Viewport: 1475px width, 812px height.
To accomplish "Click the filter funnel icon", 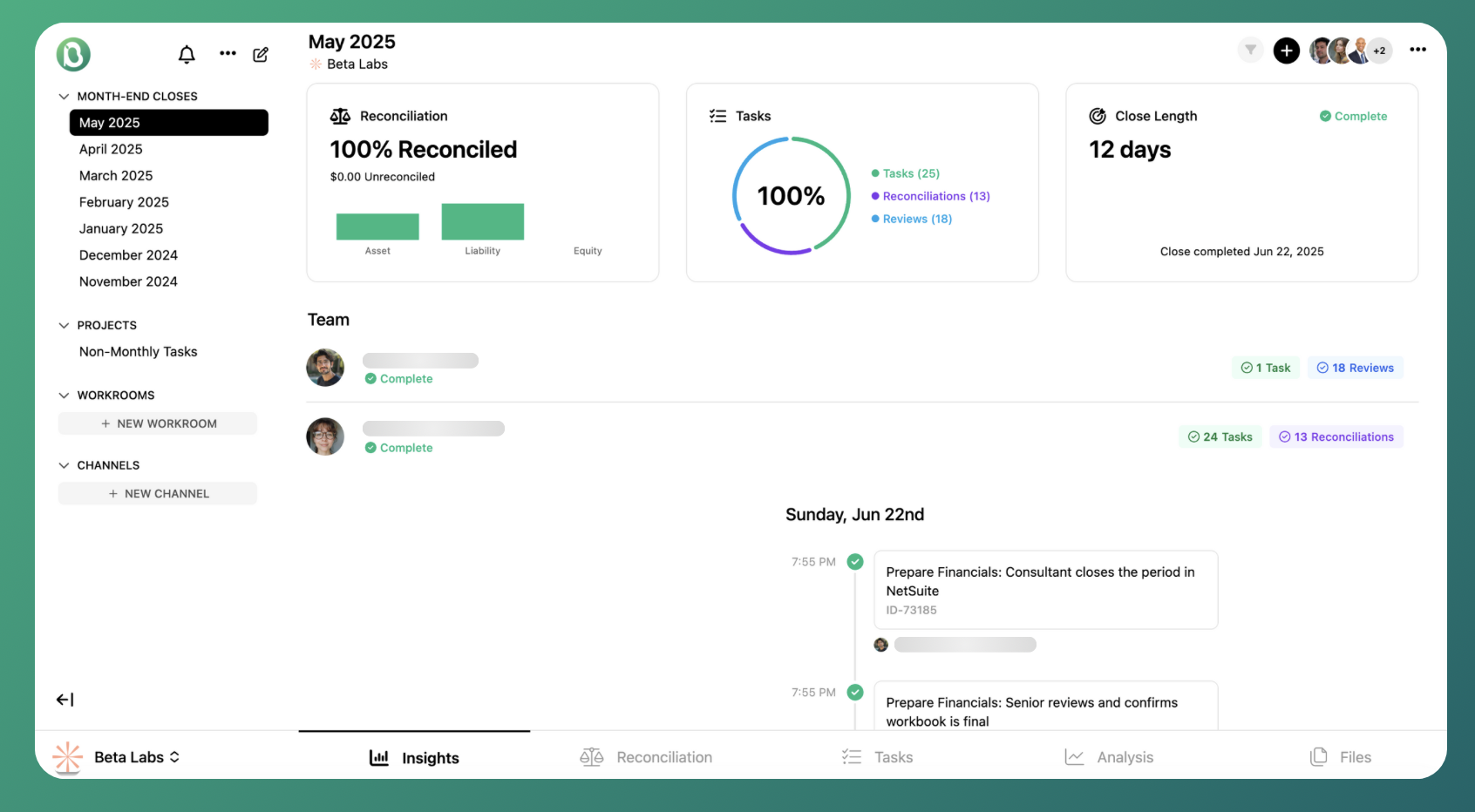I will point(1251,51).
